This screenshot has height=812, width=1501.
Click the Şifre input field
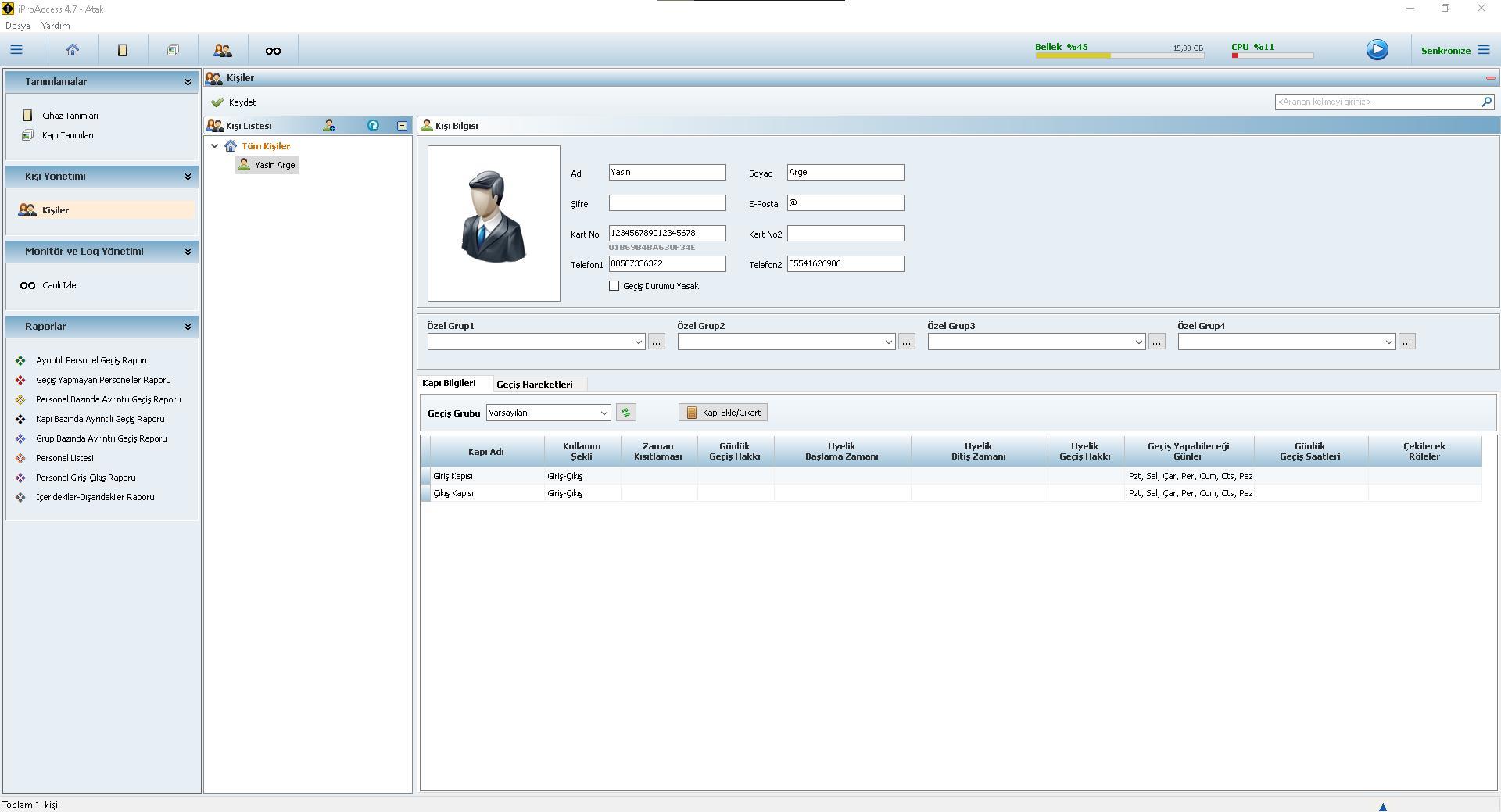point(667,203)
